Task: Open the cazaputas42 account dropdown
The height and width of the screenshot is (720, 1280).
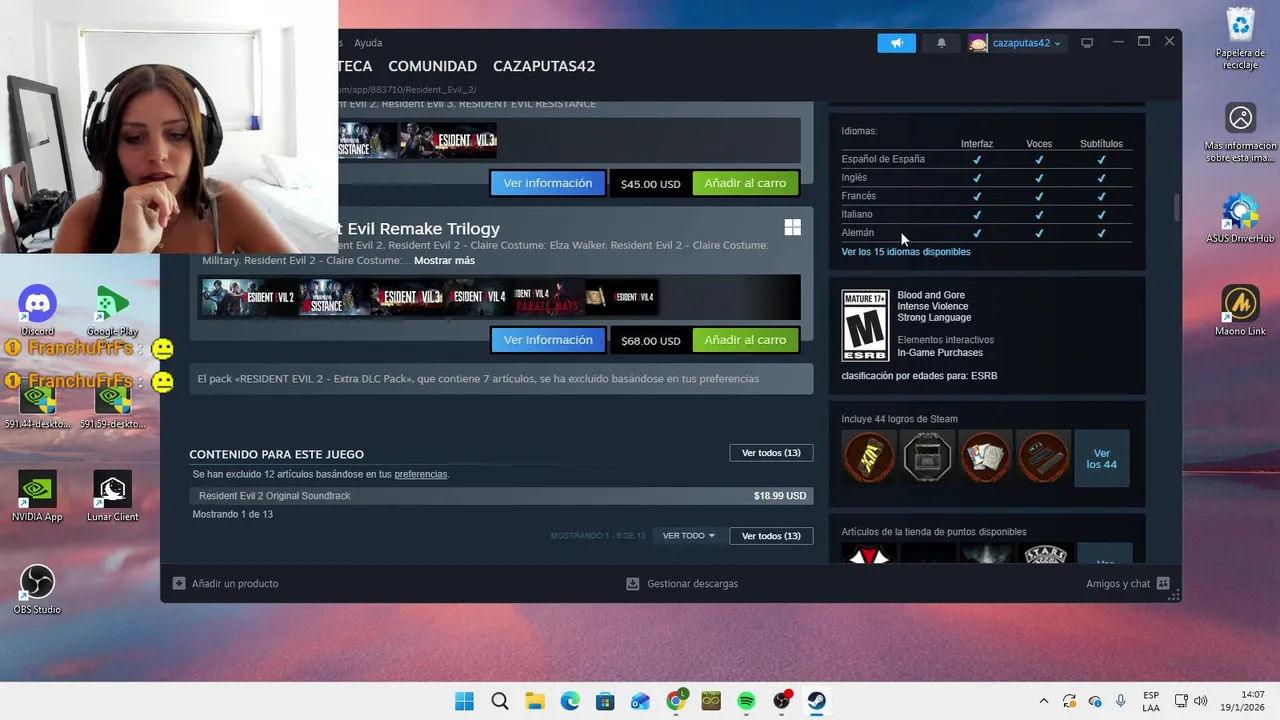Action: tap(1016, 43)
